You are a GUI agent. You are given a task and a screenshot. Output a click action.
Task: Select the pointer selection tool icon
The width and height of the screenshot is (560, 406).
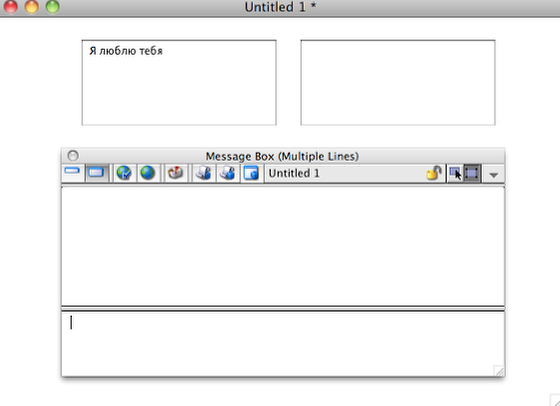tap(455, 174)
